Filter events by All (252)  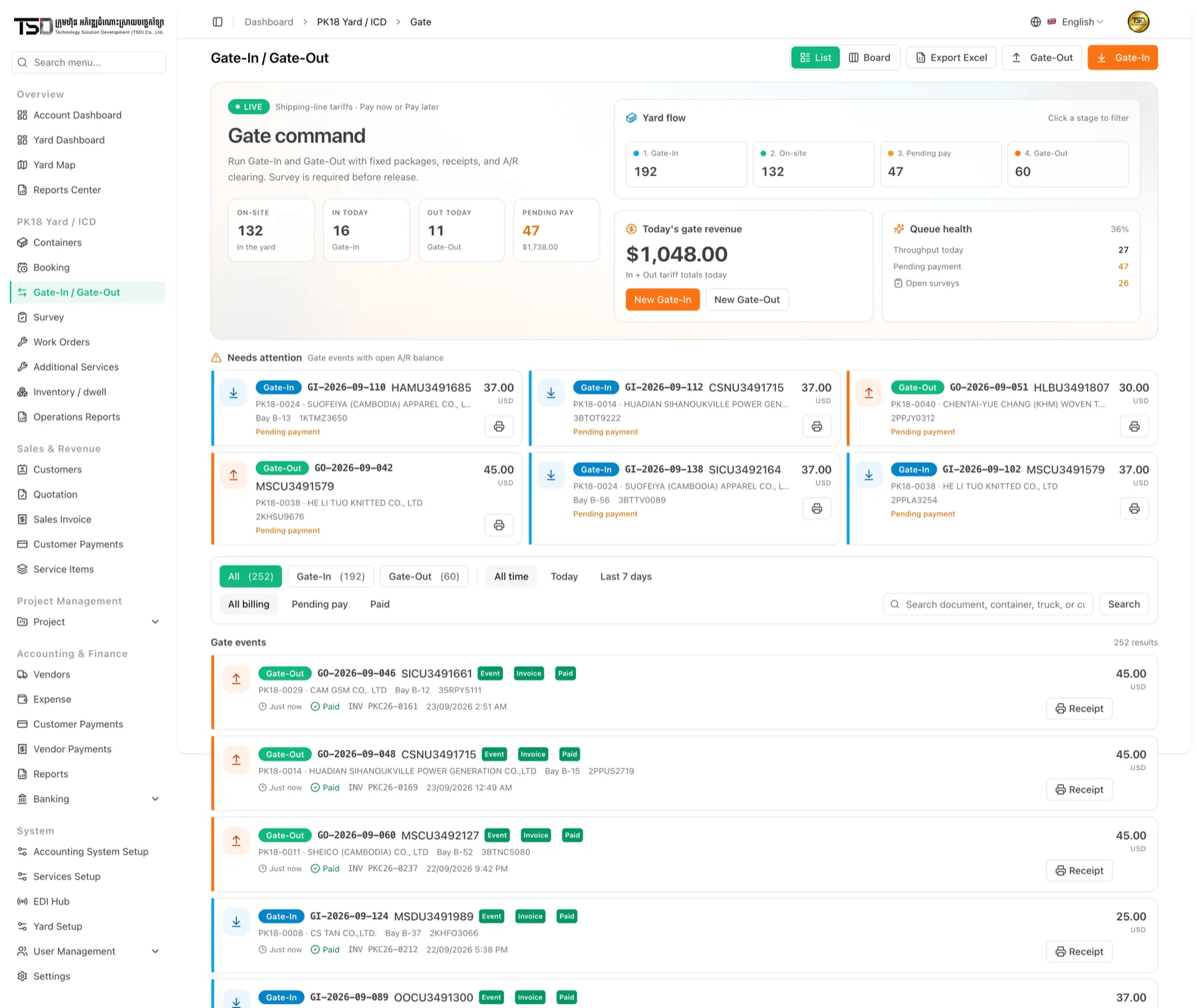pos(251,576)
